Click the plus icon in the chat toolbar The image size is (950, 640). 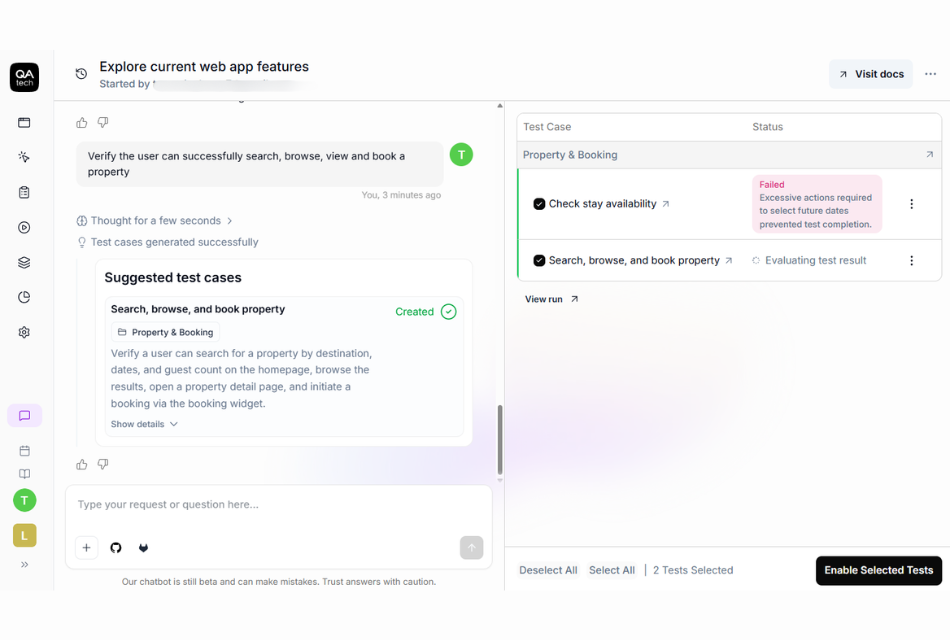pos(86,547)
